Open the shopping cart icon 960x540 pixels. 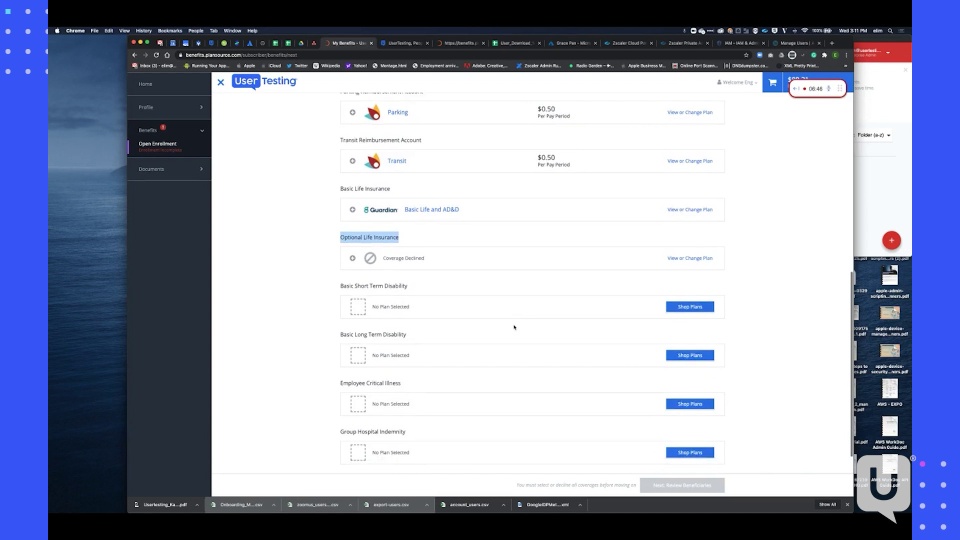coord(772,83)
